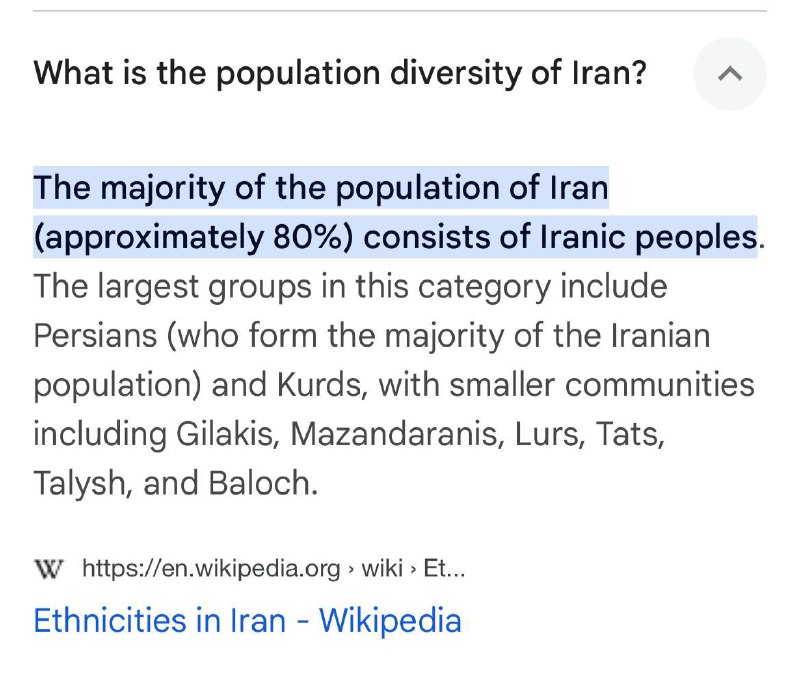Click the highlighted 'approximately 80%' text
The width and height of the screenshot is (800, 694).
click(x=193, y=238)
